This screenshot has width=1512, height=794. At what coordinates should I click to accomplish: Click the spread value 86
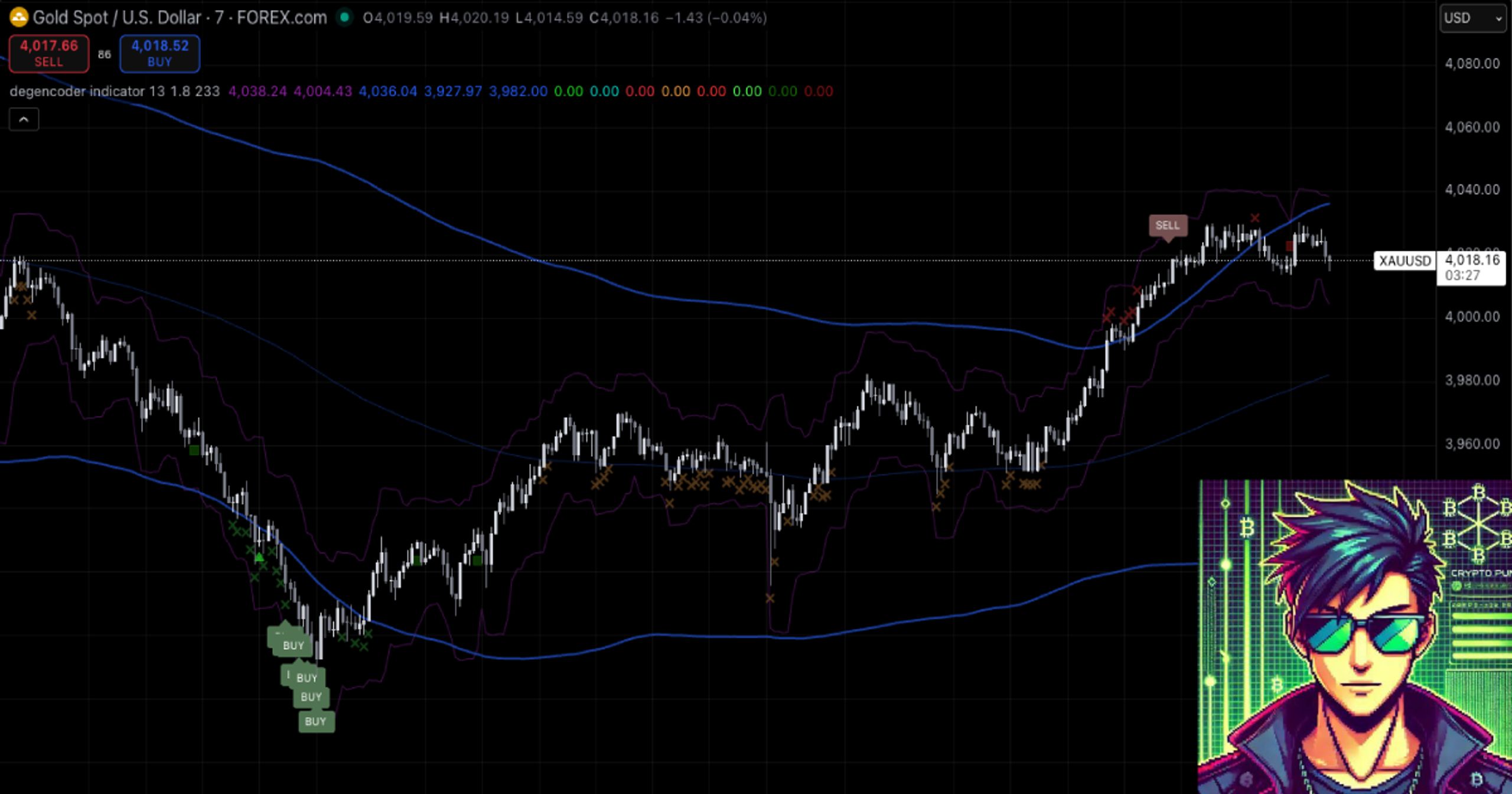coord(105,54)
